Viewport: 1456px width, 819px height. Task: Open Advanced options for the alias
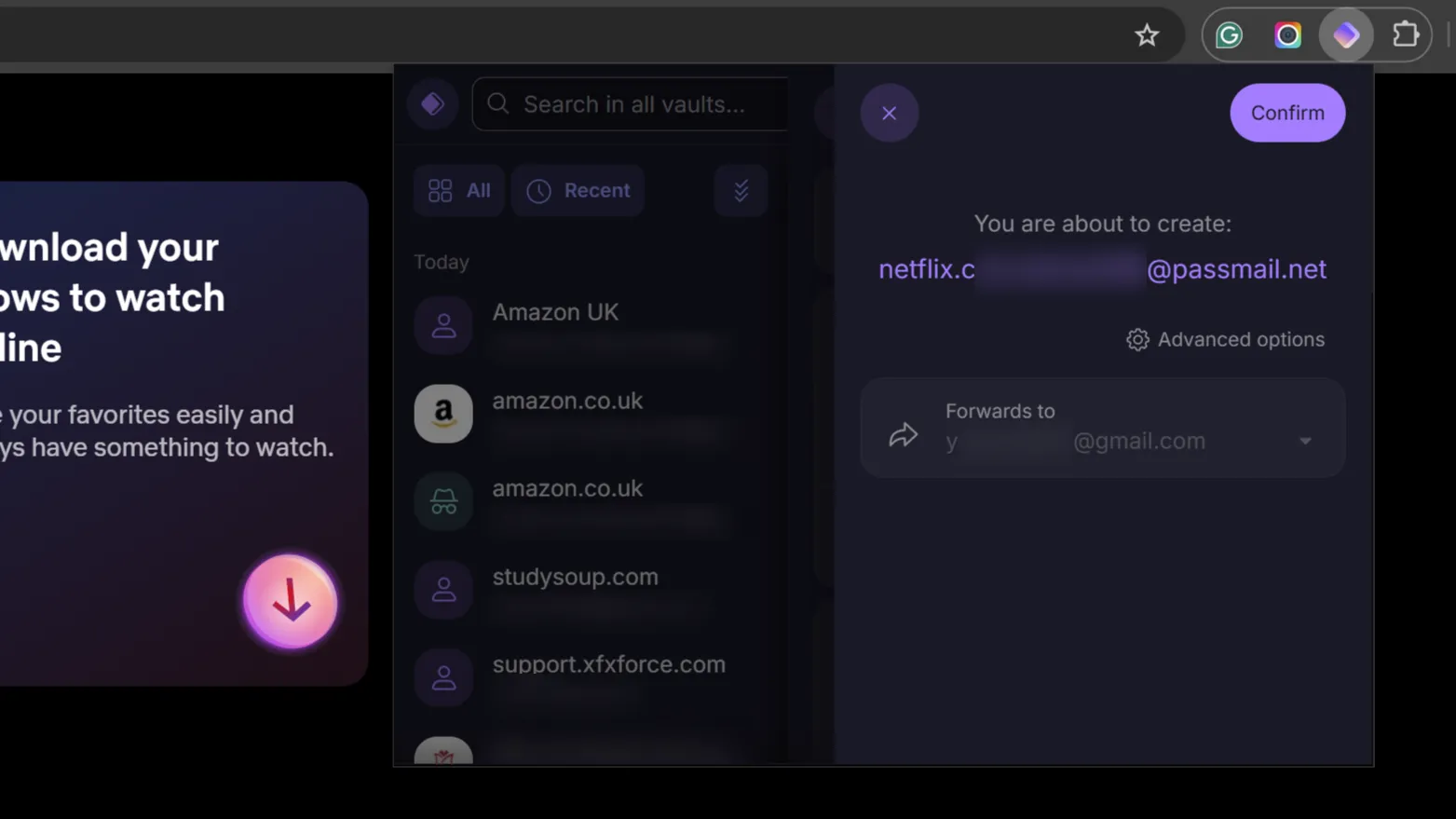tap(1225, 339)
